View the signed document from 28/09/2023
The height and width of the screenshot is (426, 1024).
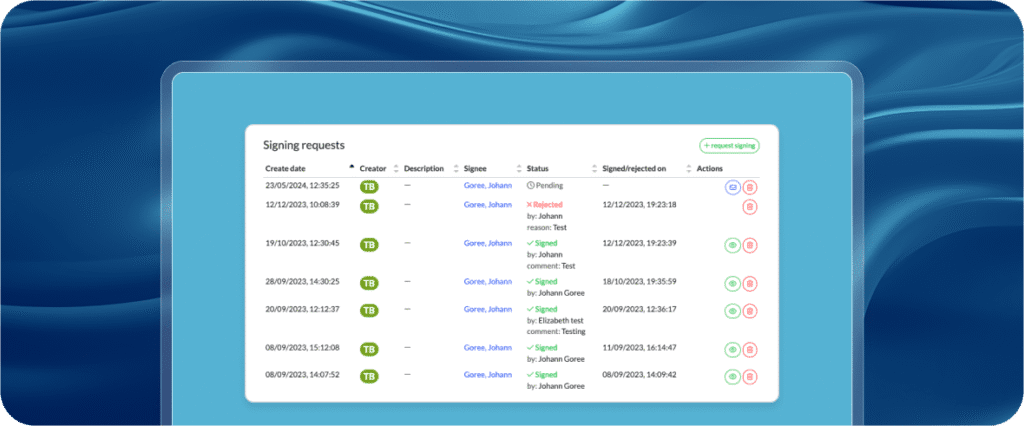pyautogui.click(x=733, y=283)
